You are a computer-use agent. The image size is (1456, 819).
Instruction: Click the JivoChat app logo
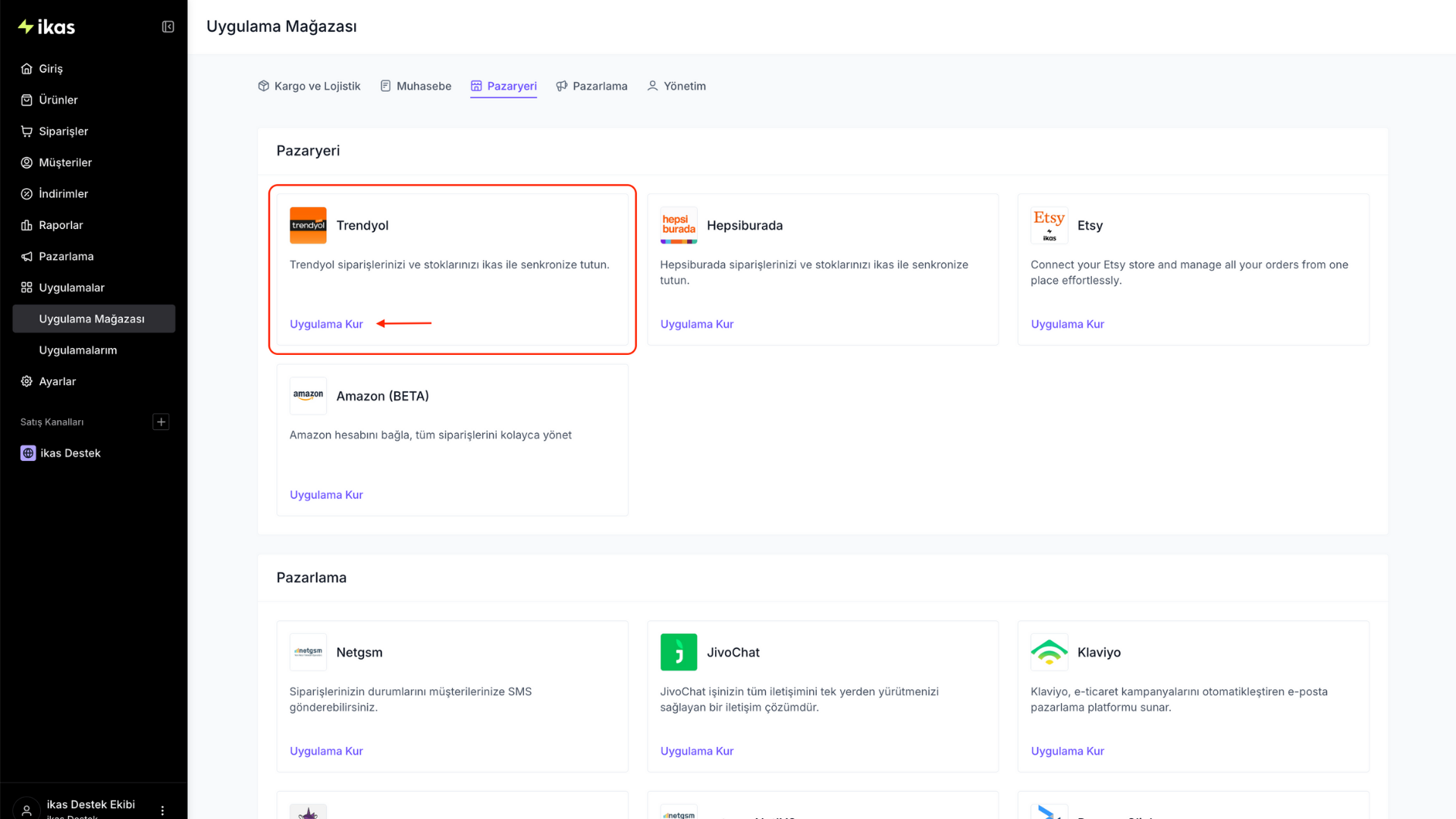click(679, 652)
